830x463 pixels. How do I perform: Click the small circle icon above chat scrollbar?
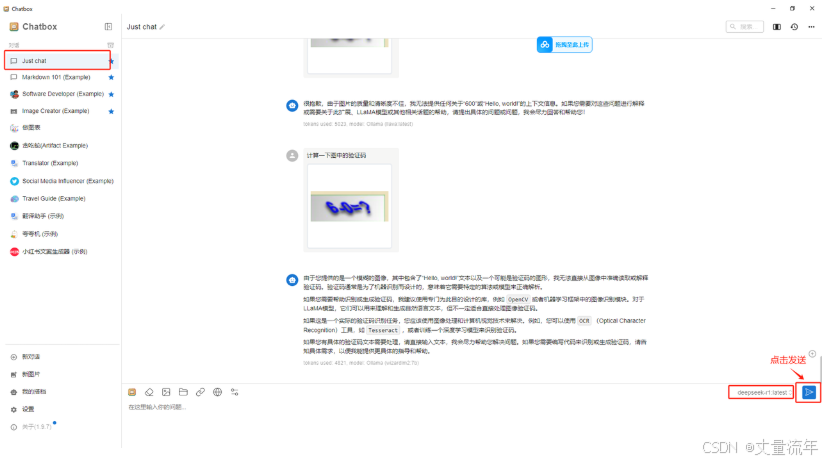click(812, 353)
